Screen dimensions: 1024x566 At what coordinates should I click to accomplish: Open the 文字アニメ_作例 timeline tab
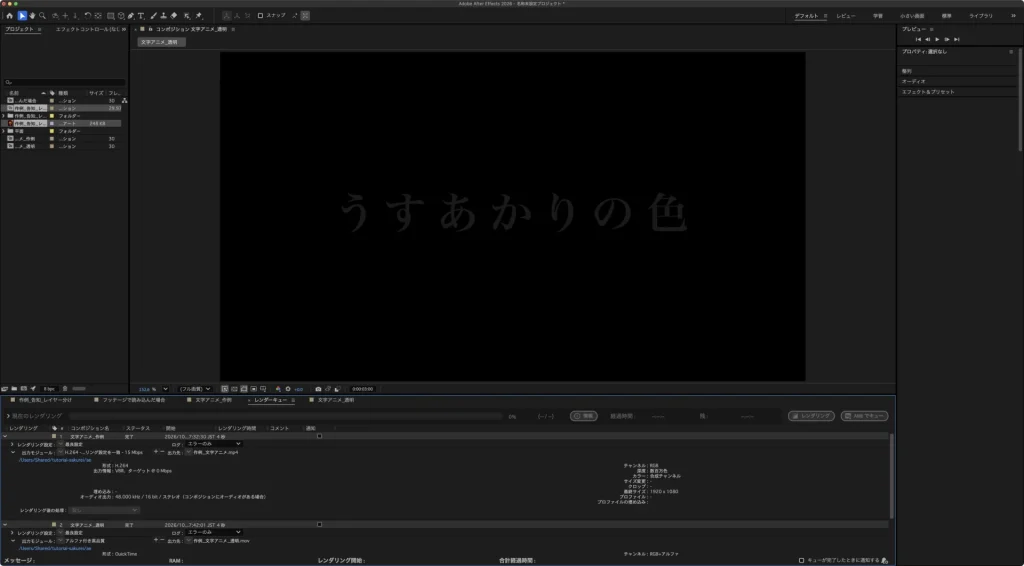[x=213, y=400]
